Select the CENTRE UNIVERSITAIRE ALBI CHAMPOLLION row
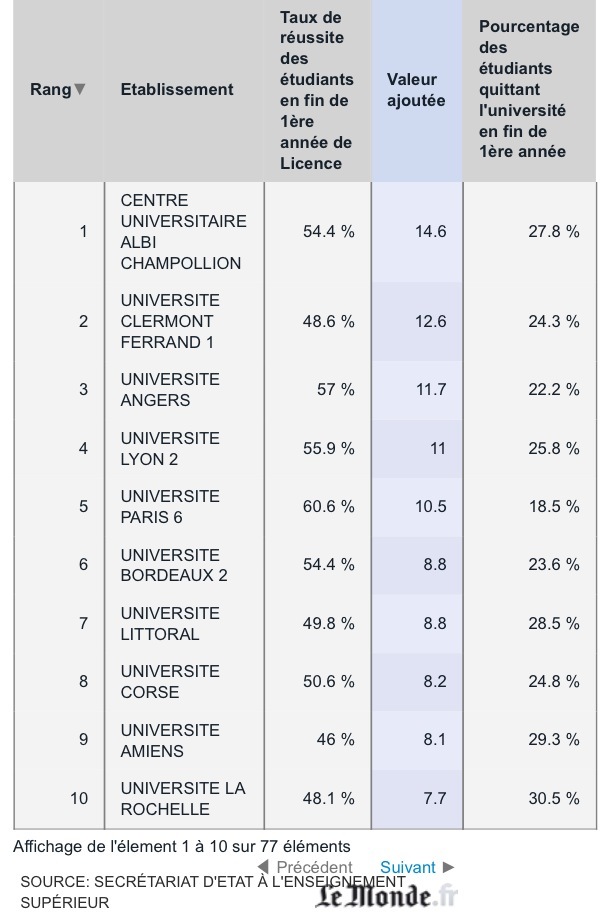This screenshot has width=606, height=917. click(182, 231)
